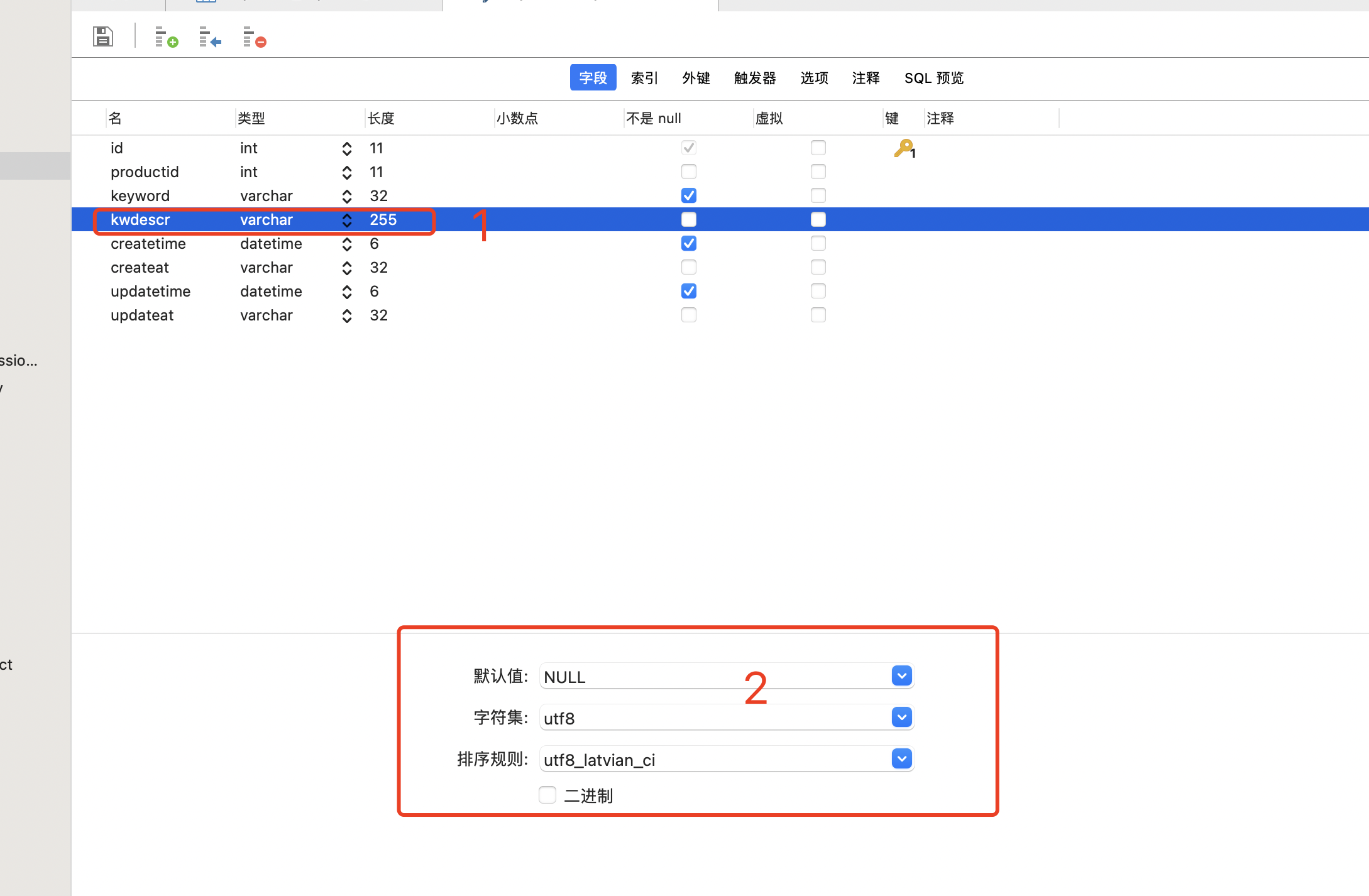
Task: Enable the 二进制 binary checkbox
Action: click(x=547, y=795)
